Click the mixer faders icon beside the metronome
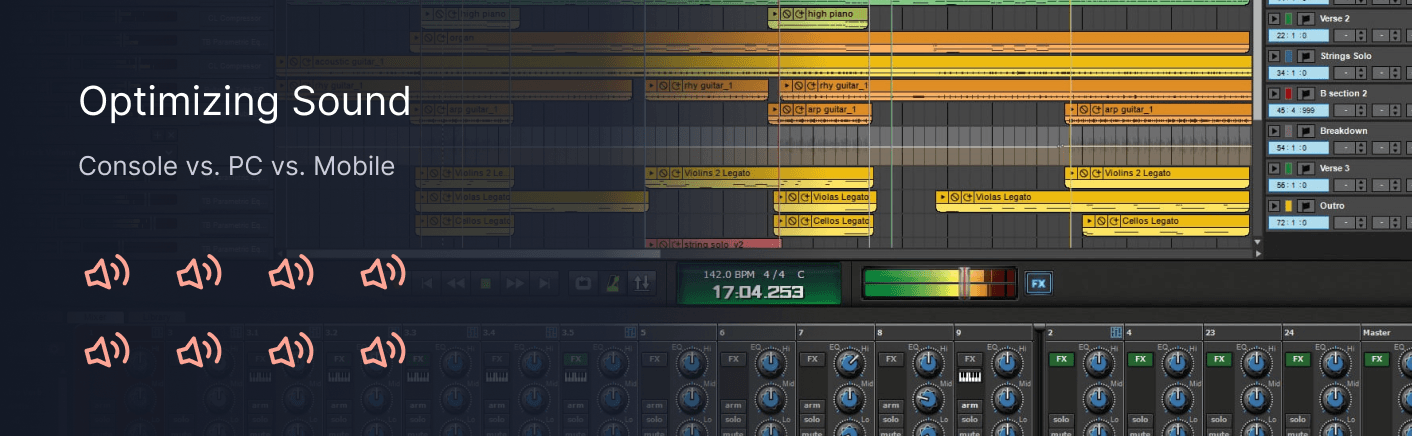 click(x=643, y=283)
